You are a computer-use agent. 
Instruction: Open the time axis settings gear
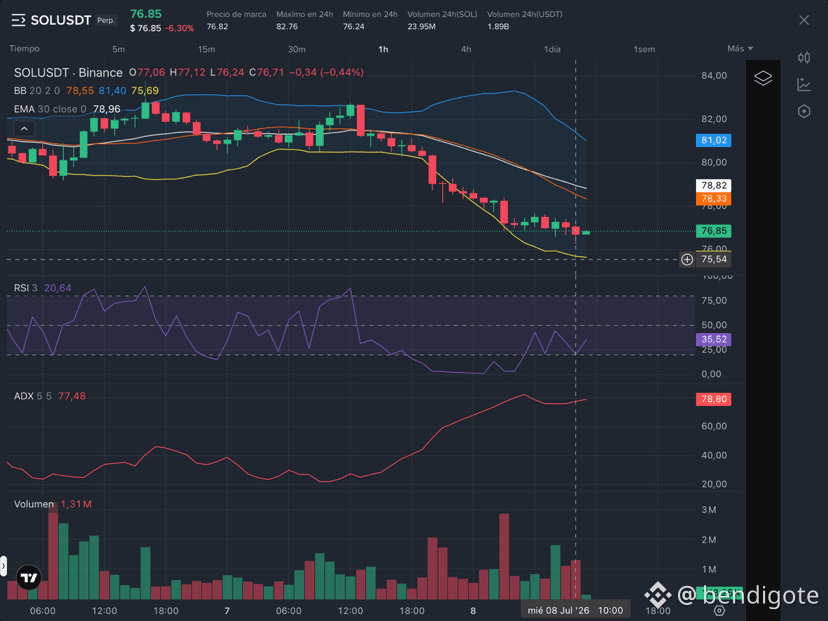click(x=719, y=610)
